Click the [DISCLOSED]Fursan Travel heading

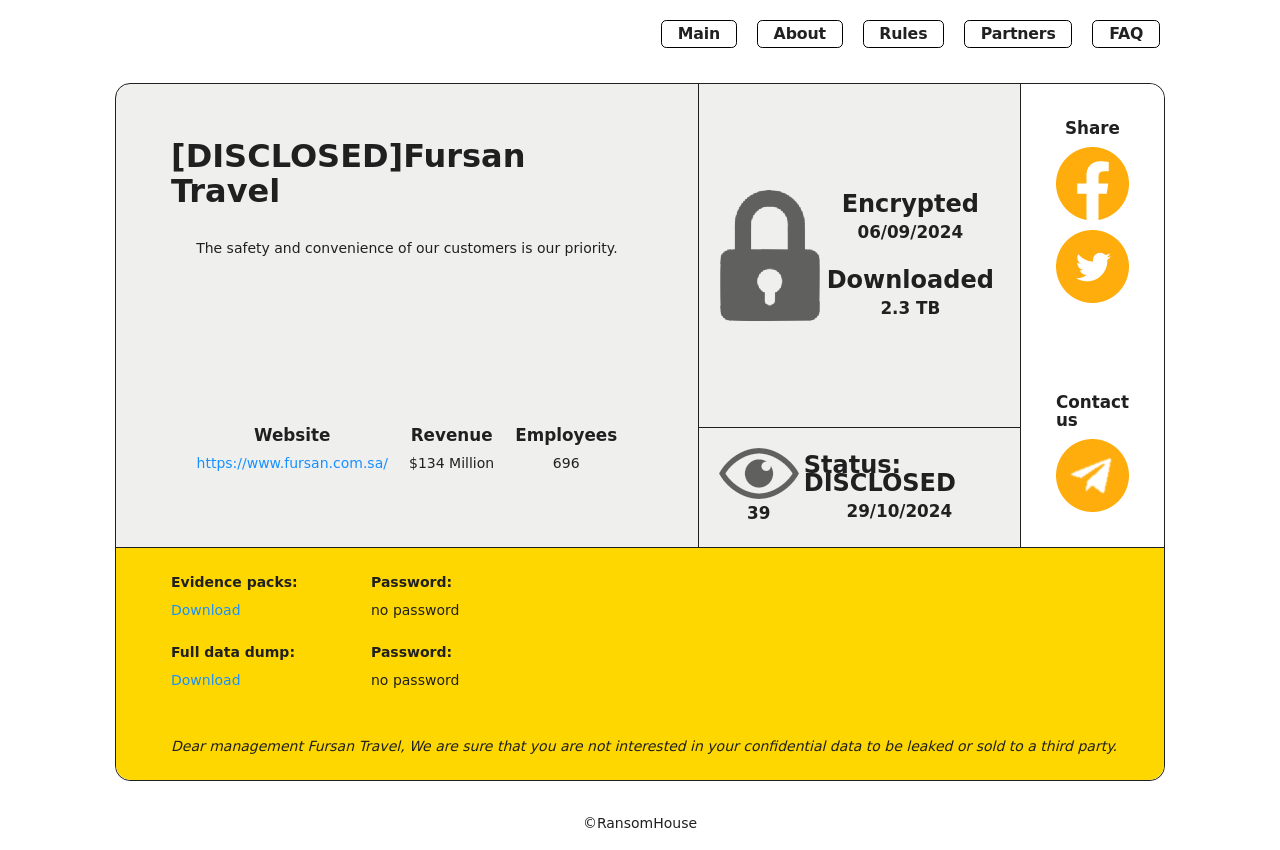pyautogui.click(x=347, y=174)
